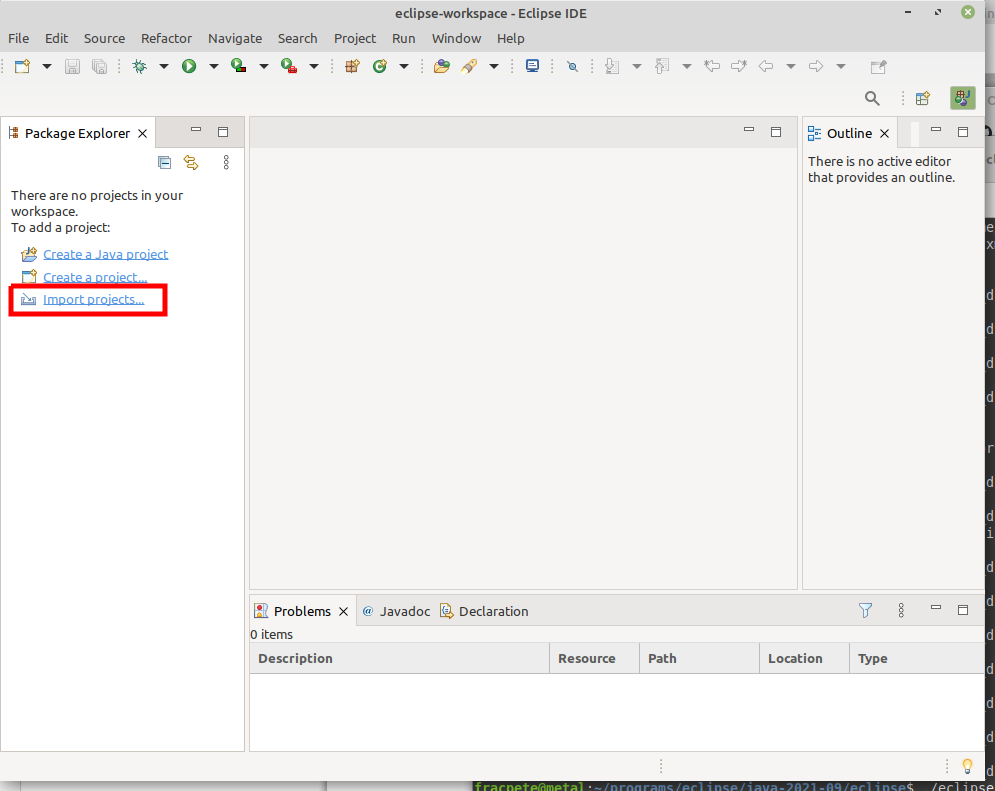Toggle the Java perspective button
This screenshot has width=995, height=791.
[963, 98]
